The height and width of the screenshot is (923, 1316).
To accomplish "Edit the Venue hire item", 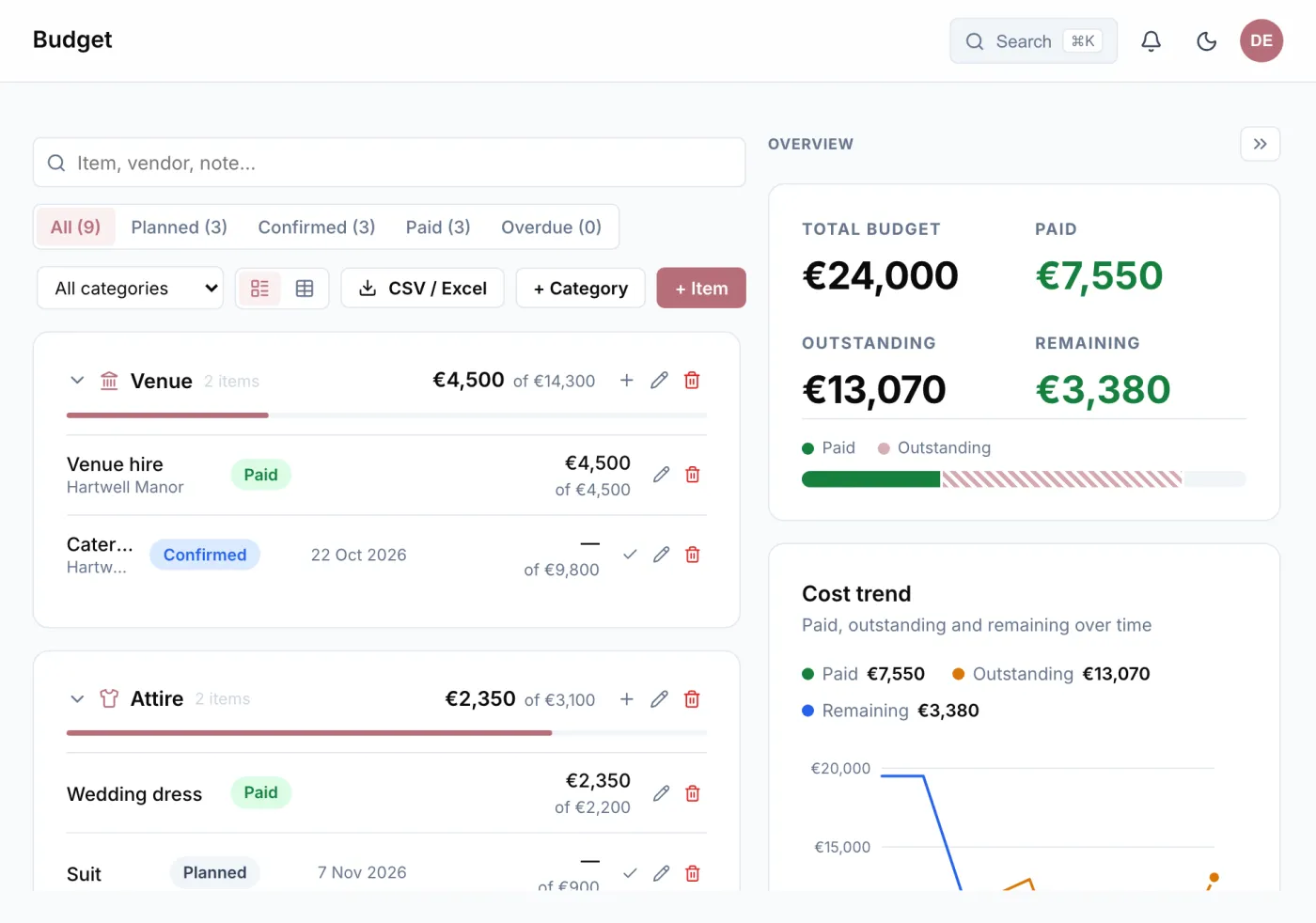I will [x=662, y=475].
